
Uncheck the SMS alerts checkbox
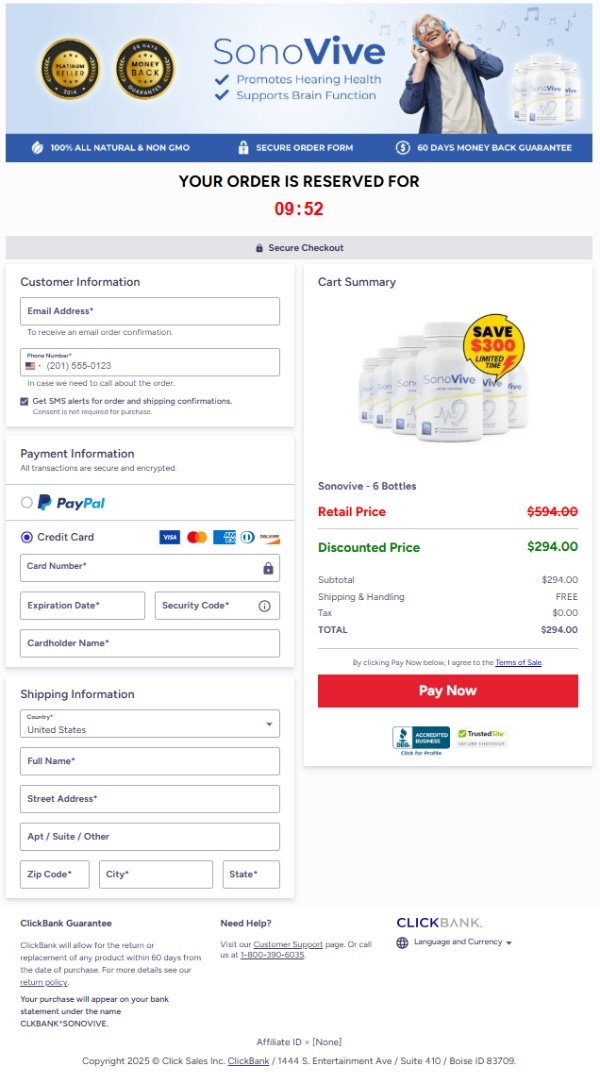[x=25, y=401]
